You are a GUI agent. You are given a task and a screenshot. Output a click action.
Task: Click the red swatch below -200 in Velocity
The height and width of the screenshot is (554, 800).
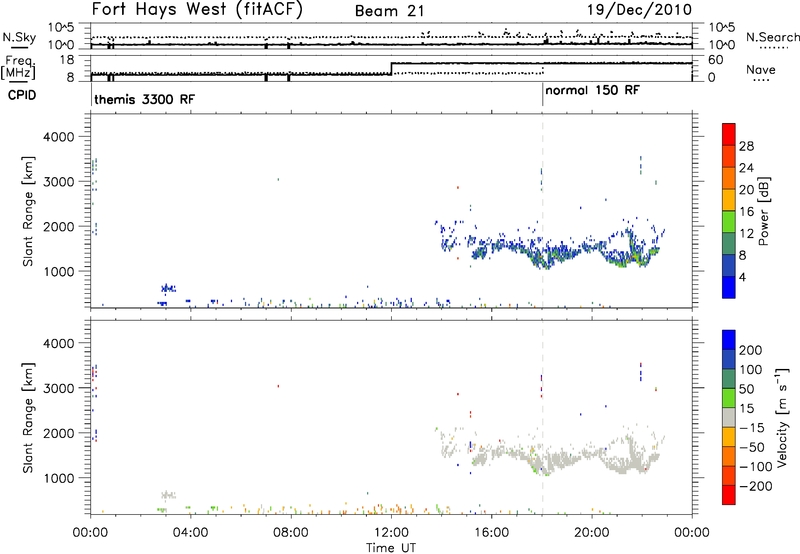click(729, 495)
